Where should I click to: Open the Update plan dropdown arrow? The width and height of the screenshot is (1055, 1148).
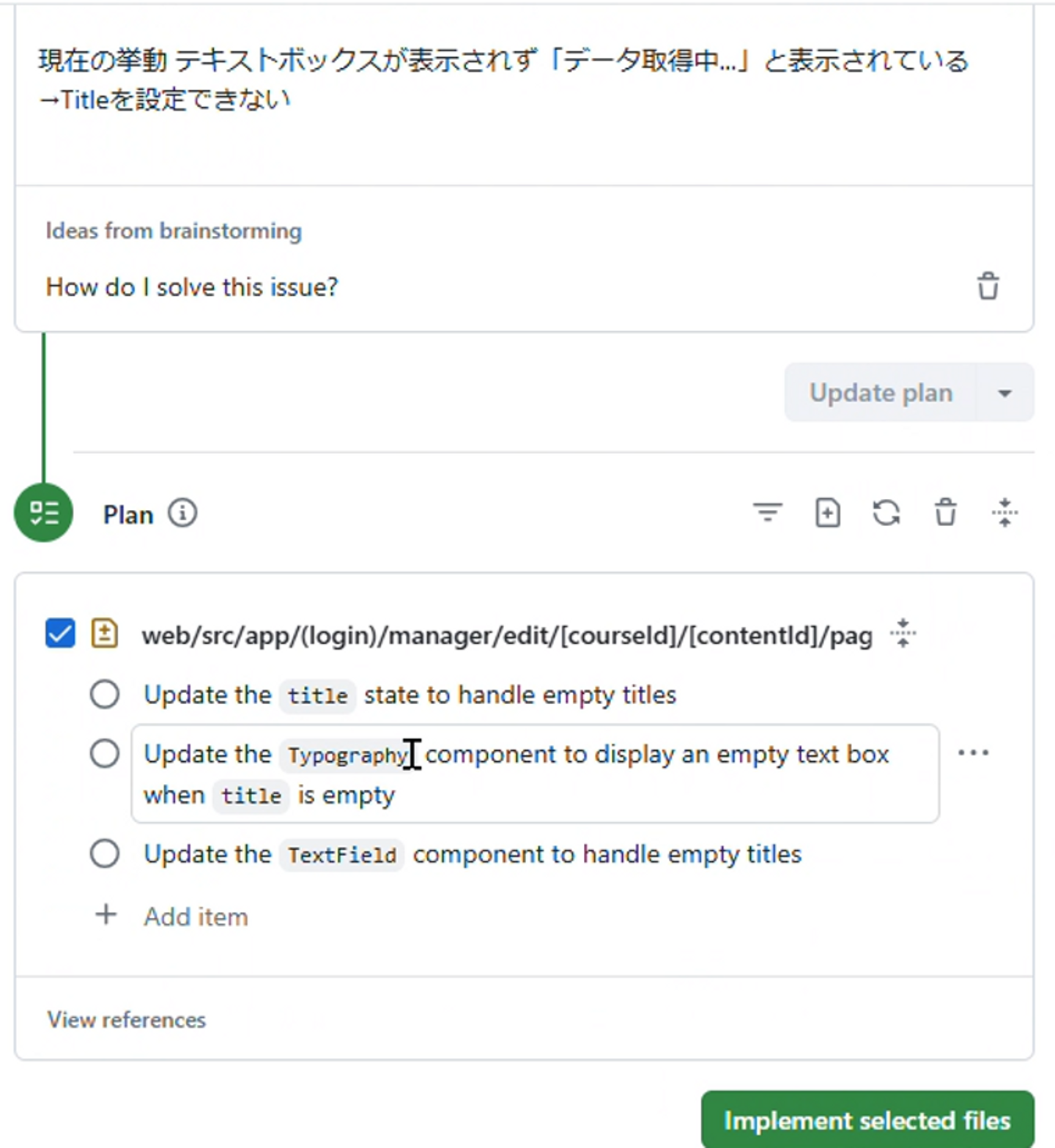pos(1004,393)
